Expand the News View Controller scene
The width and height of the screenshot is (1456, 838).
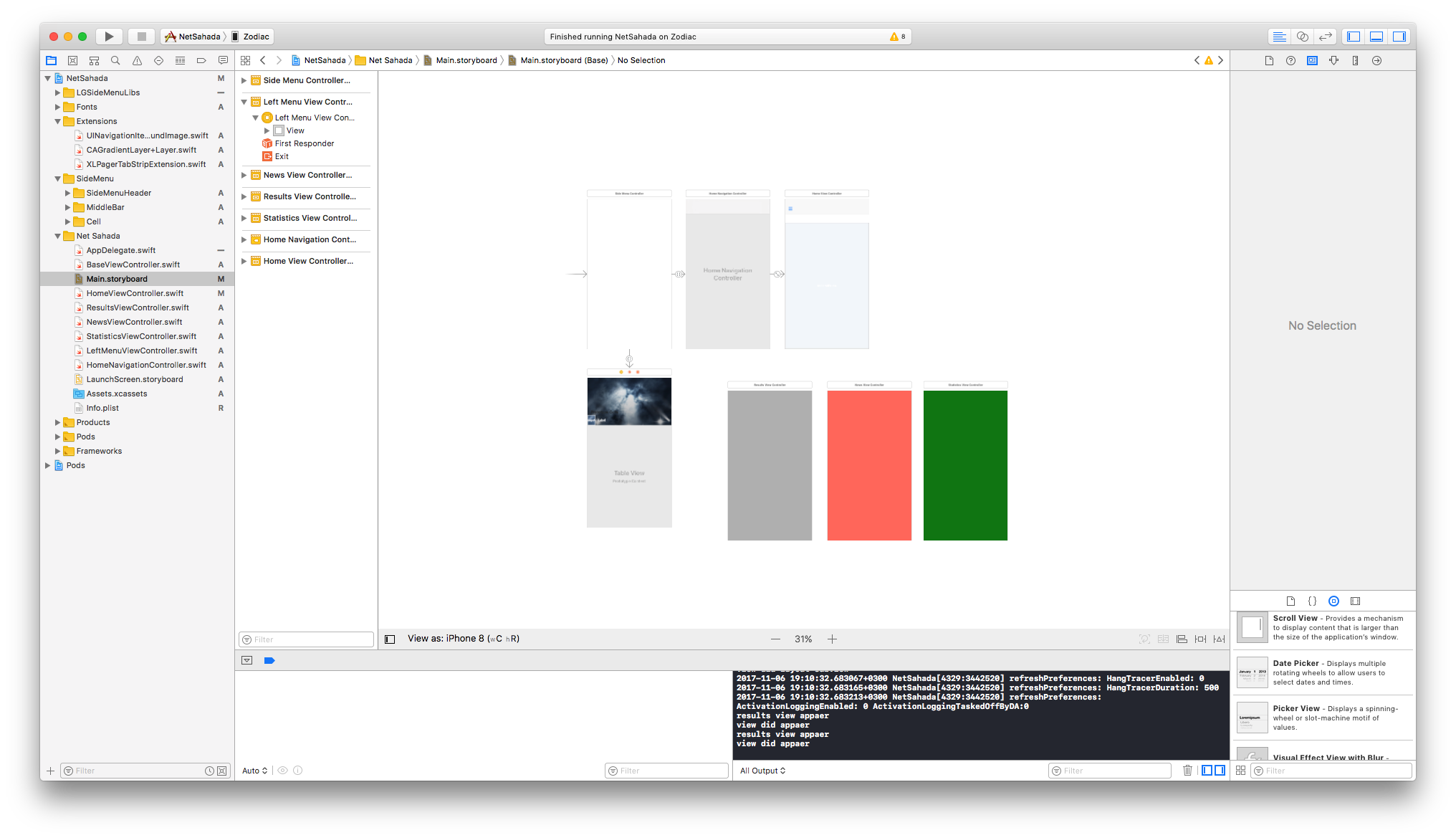click(244, 175)
